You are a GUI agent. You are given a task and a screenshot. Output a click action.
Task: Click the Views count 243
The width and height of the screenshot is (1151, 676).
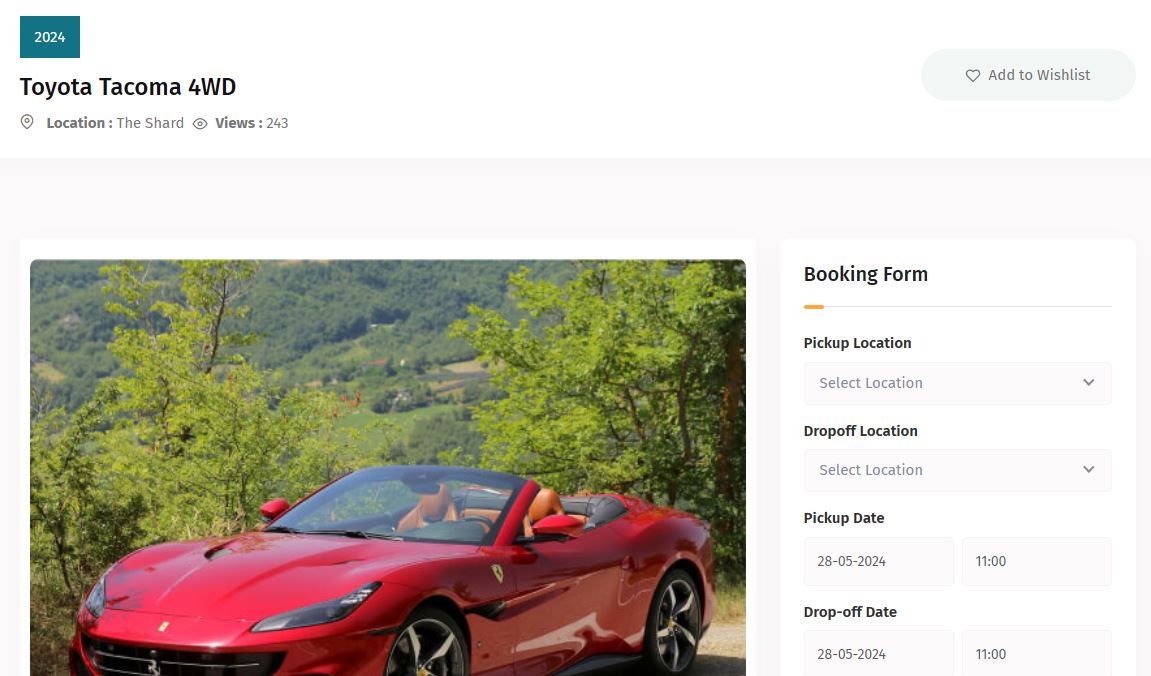[277, 123]
